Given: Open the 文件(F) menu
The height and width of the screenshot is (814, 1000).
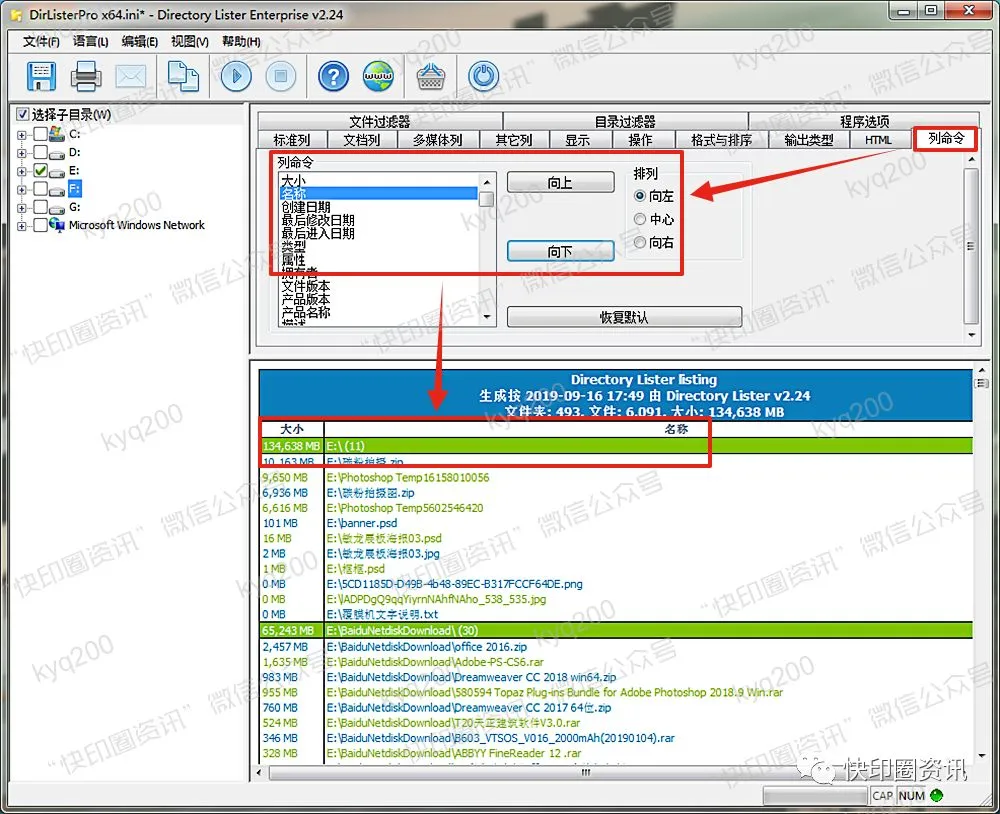Looking at the screenshot, I should pos(41,41).
